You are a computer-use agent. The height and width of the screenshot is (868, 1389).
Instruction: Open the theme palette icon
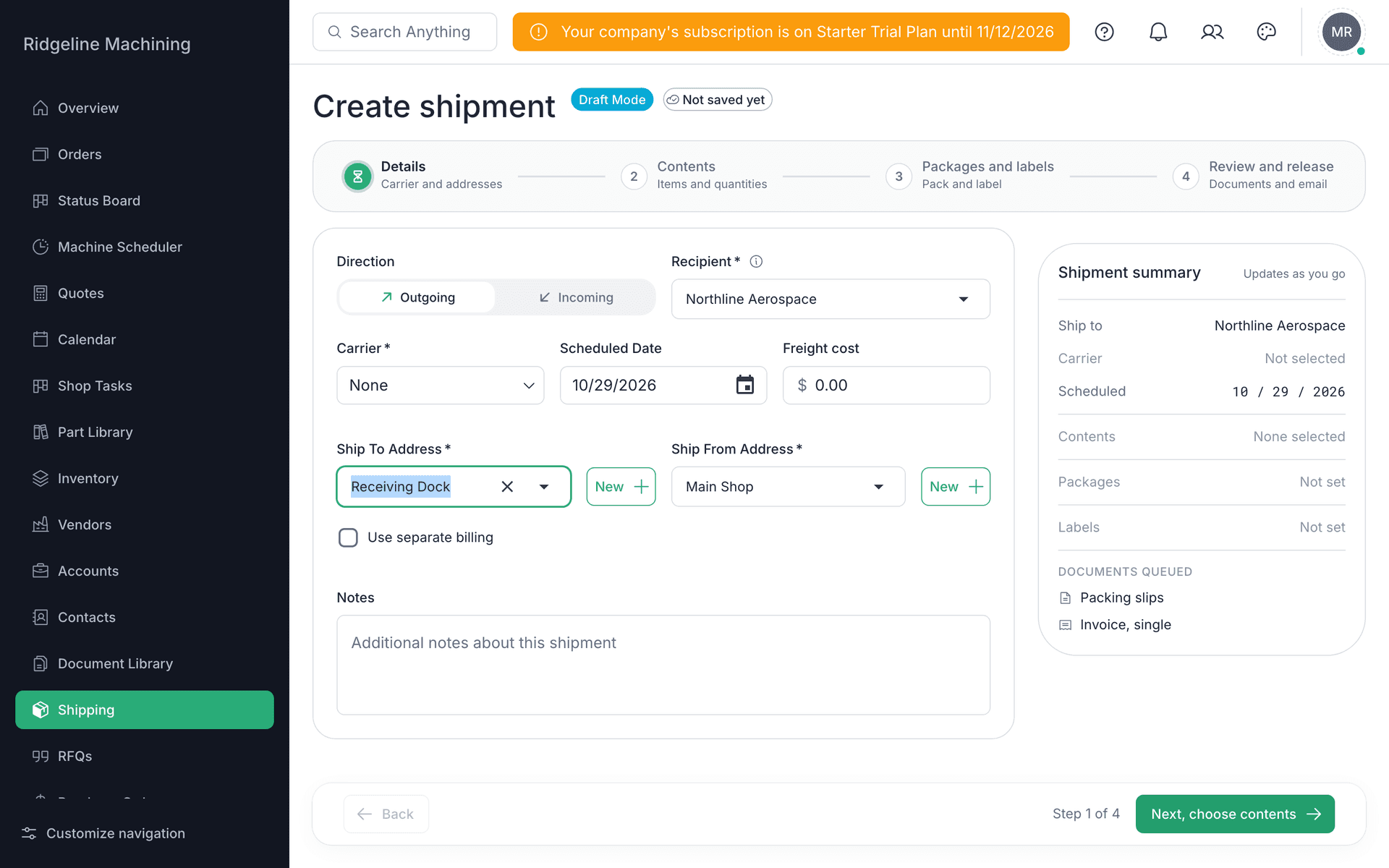point(1267,32)
